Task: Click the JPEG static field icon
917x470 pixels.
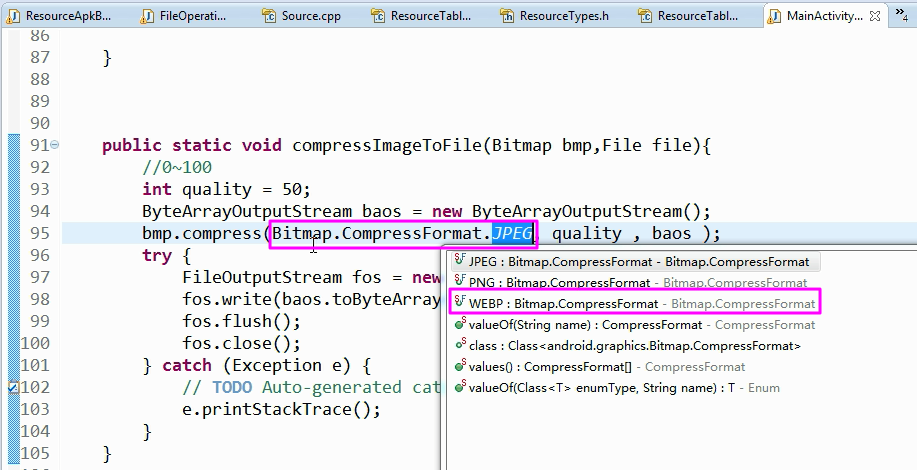Action: pyautogui.click(x=460, y=261)
